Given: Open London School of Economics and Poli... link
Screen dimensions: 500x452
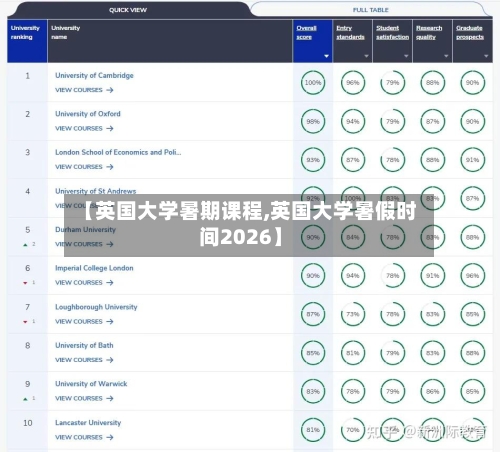Looking at the screenshot, I should (x=118, y=152).
